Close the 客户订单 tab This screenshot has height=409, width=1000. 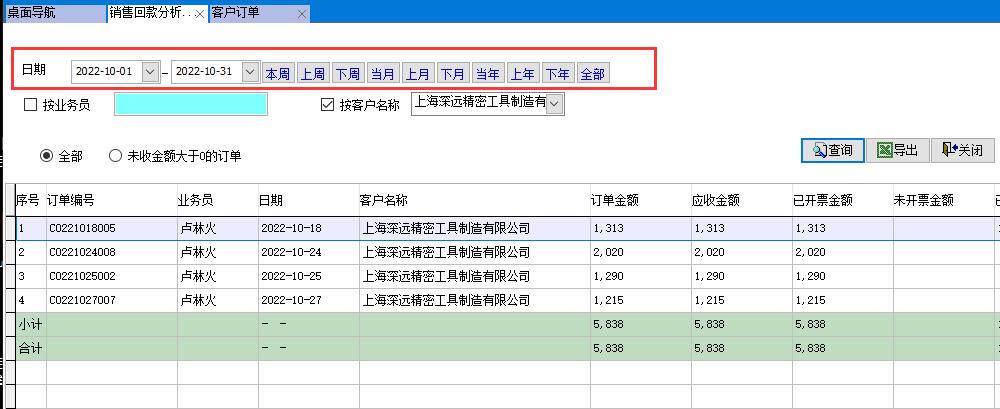click(x=302, y=14)
